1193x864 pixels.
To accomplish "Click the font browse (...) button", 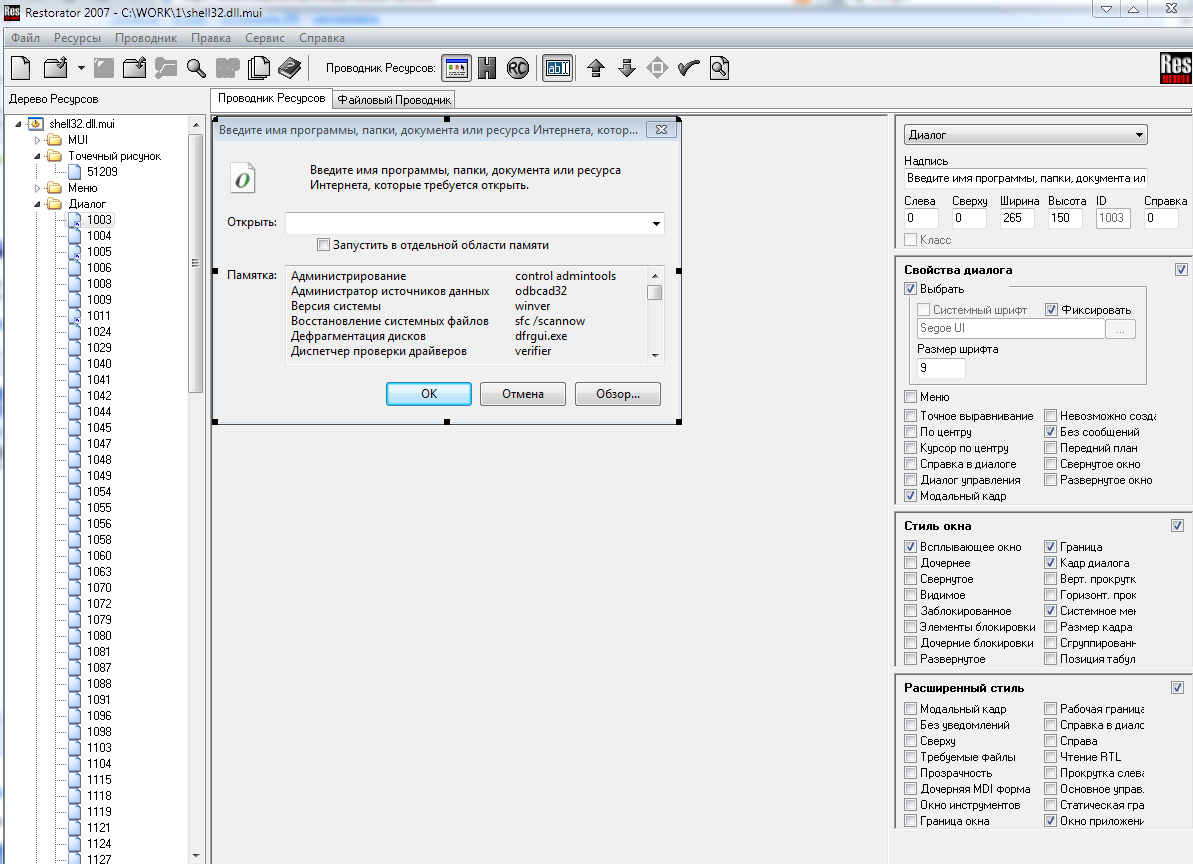I will [x=1120, y=329].
